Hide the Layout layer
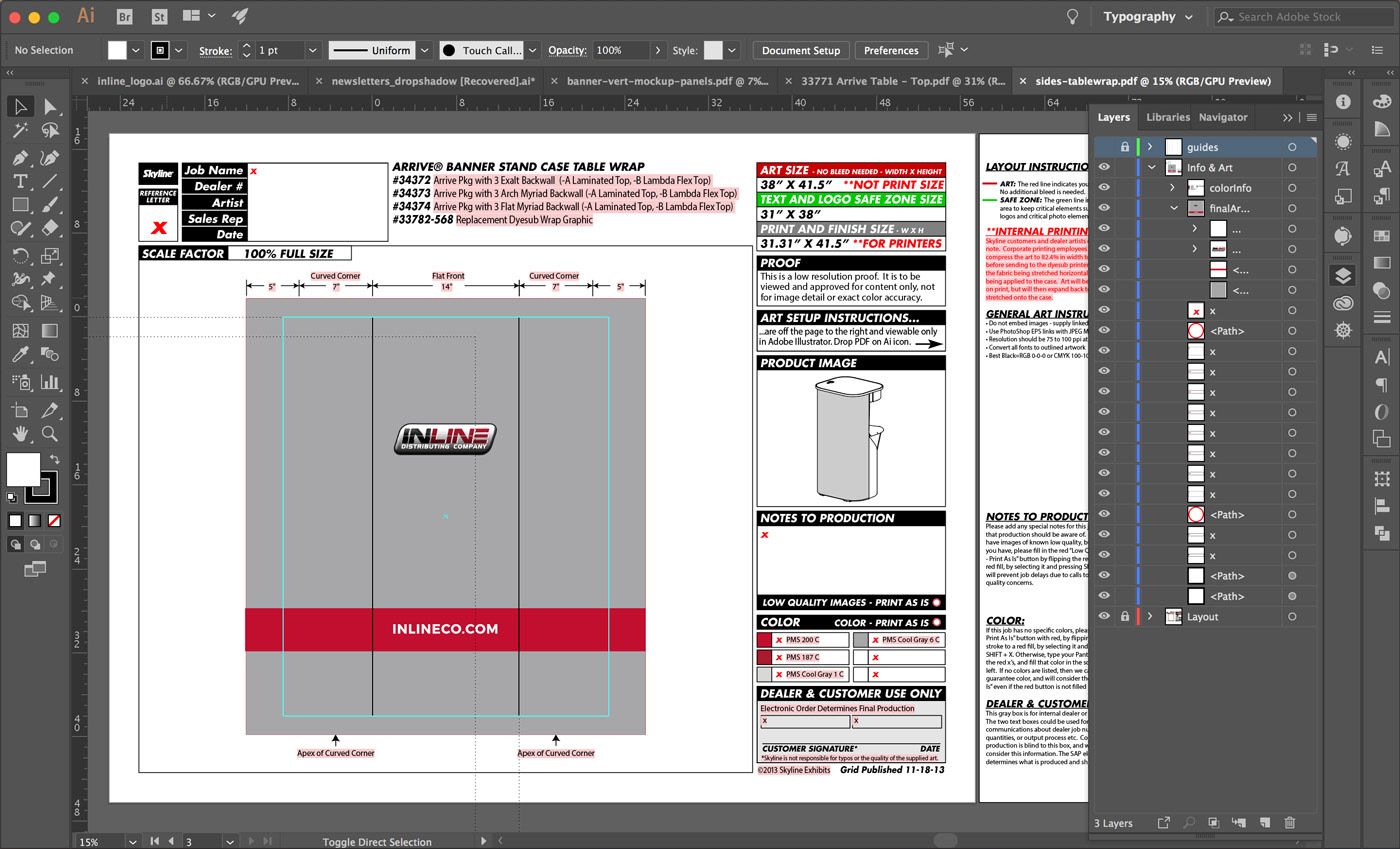 1104,616
